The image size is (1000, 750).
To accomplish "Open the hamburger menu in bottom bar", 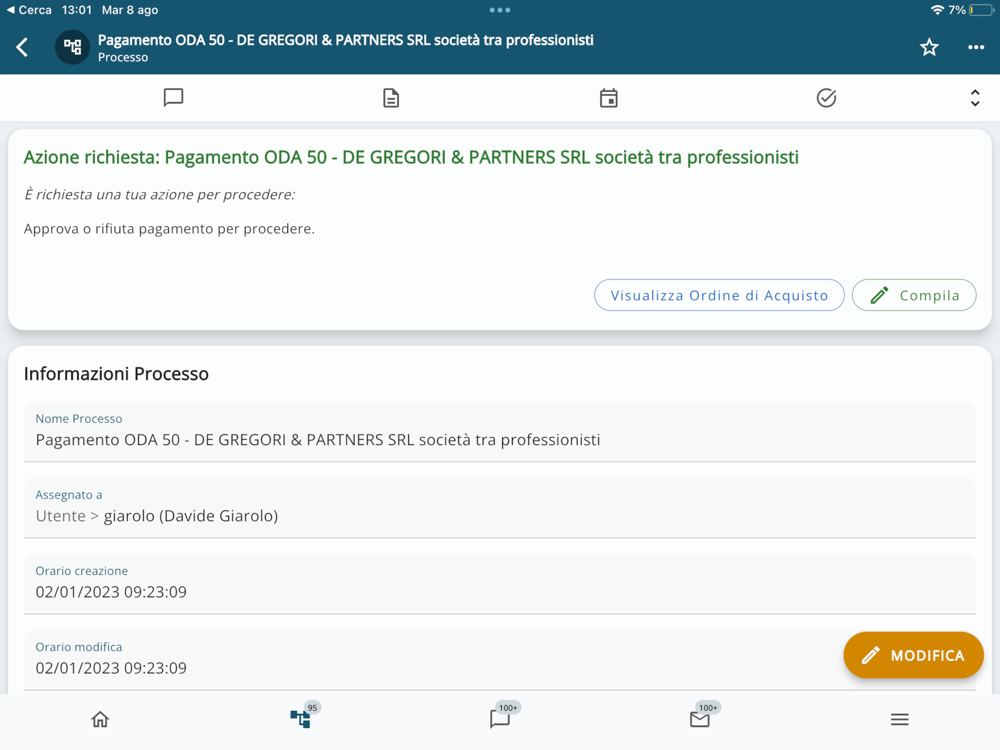I will coord(900,719).
